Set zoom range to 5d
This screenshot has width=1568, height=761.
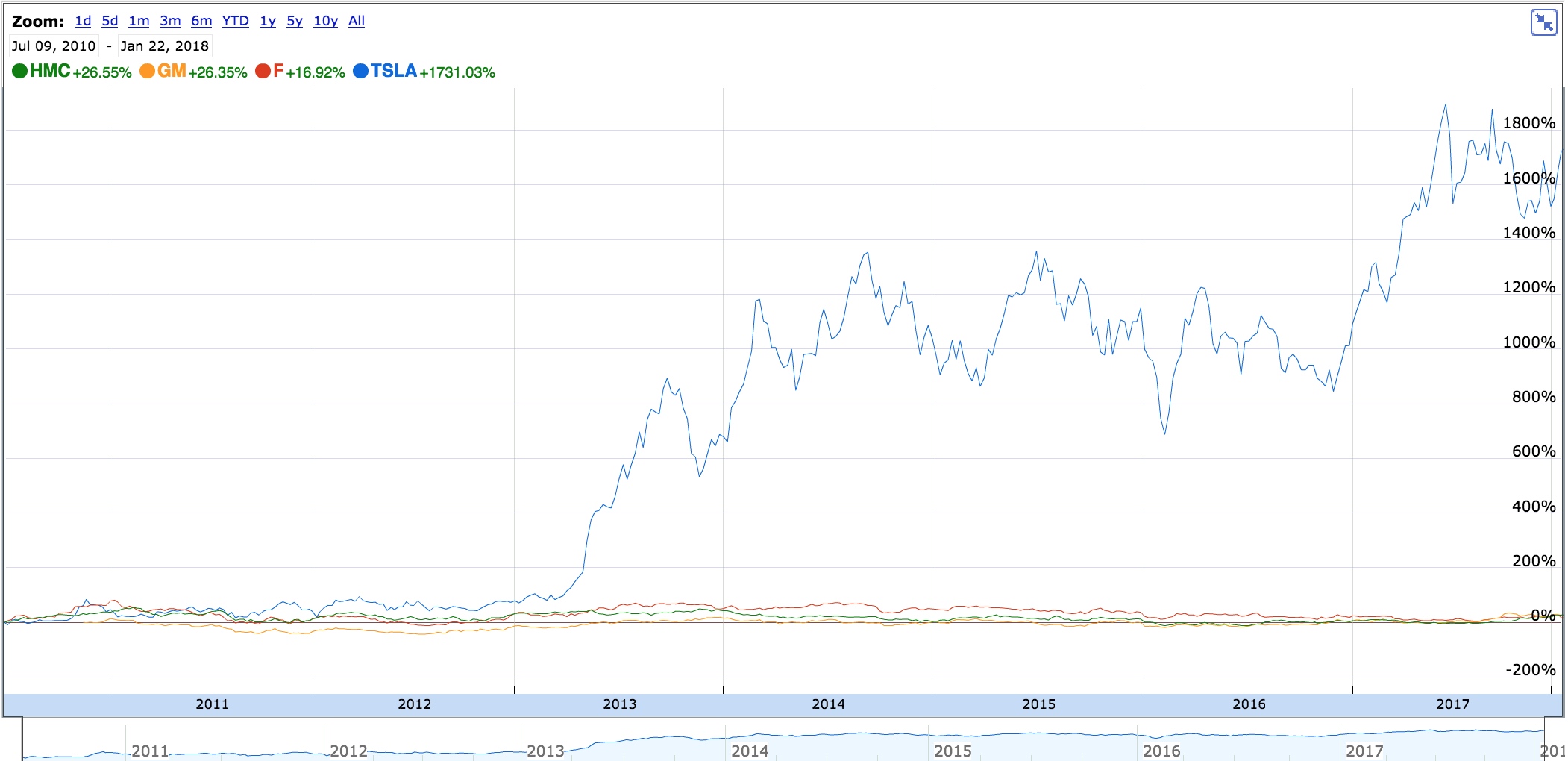[x=110, y=21]
